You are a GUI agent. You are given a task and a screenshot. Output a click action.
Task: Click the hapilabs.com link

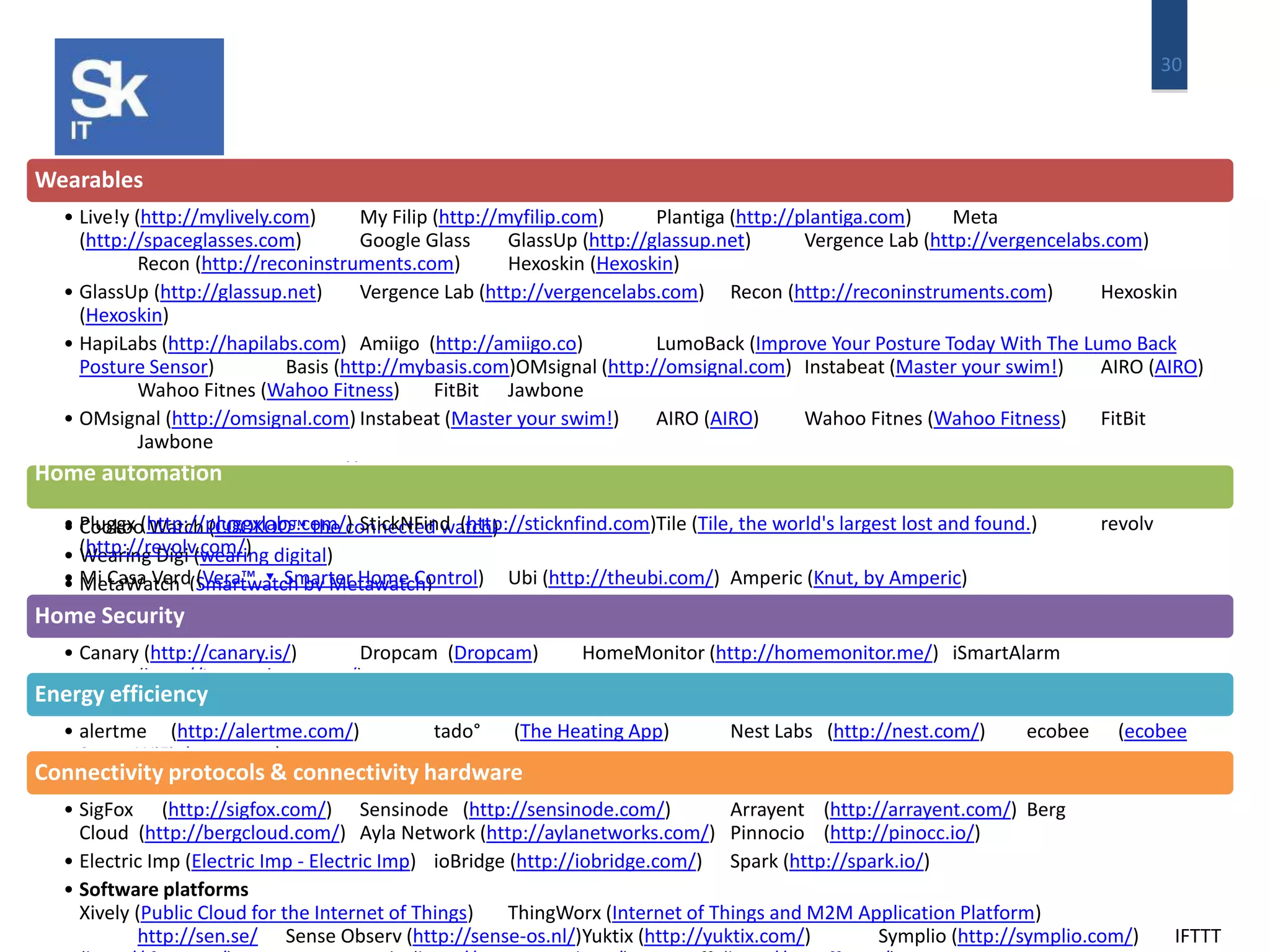coord(254,344)
